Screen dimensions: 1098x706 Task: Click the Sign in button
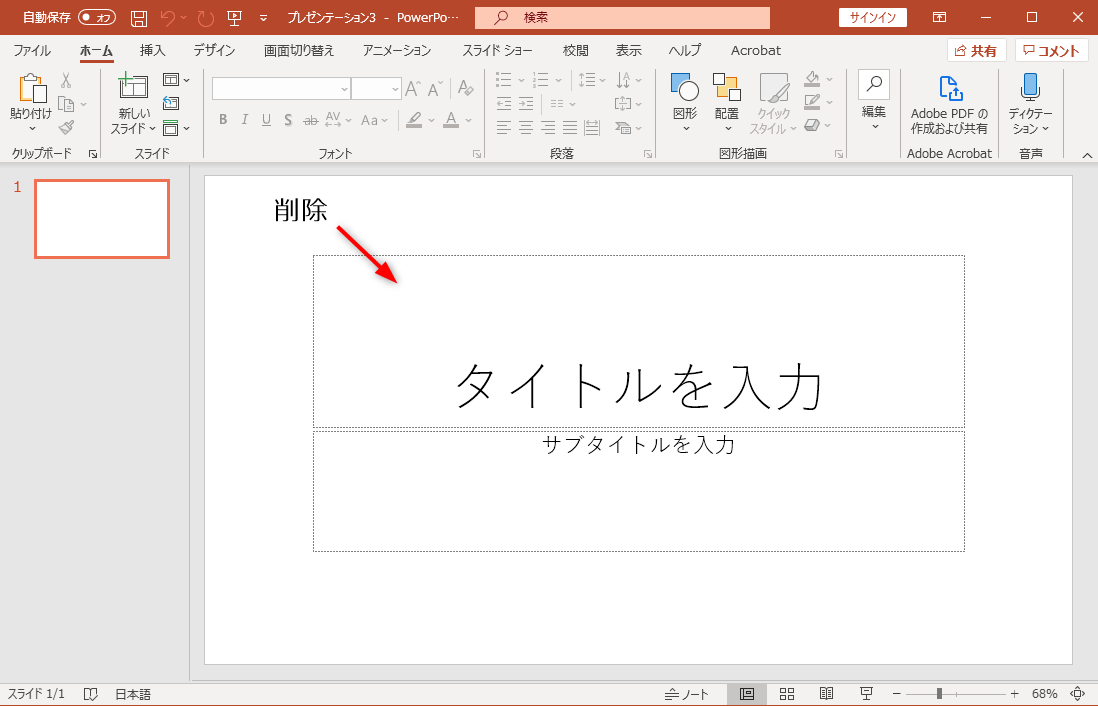873,18
